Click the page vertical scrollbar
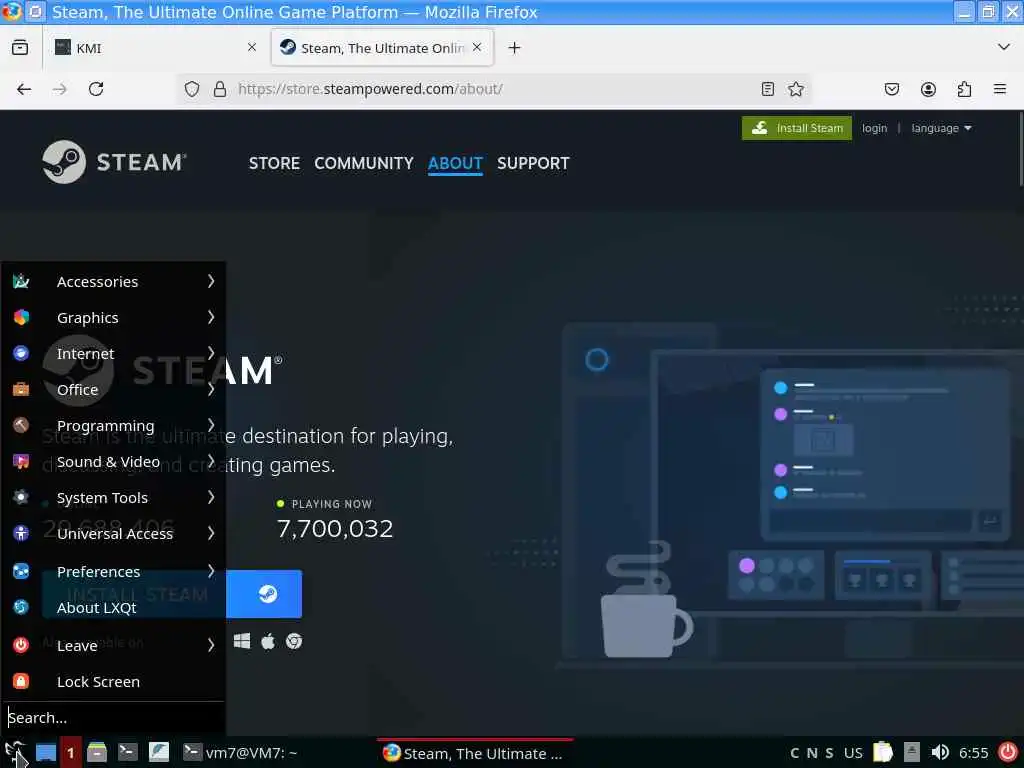Viewport: 1024px width, 768px height. click(1020, 149)
